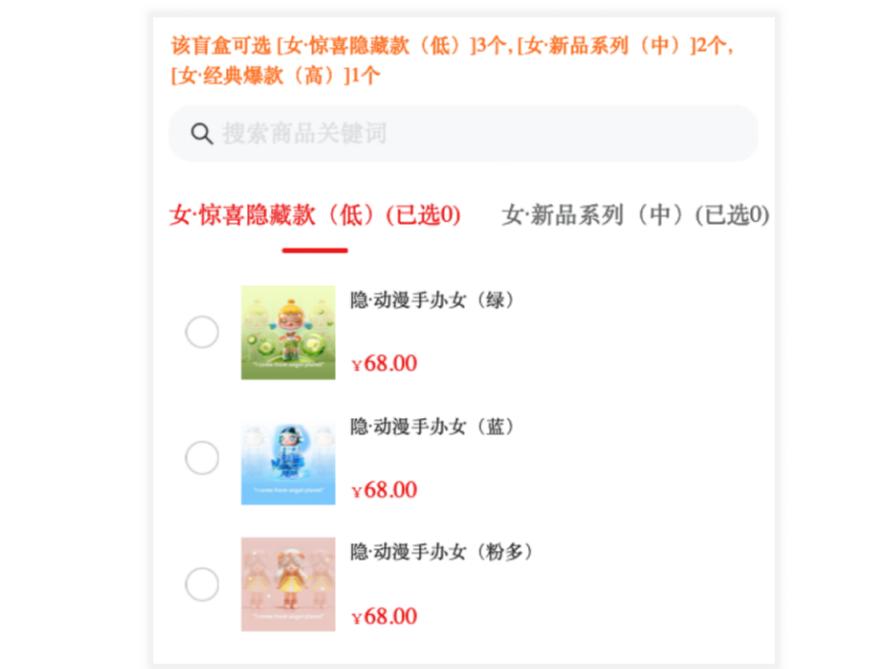Screen dimensions: 873x669
Task: Select the radio button beside 隐·动漫手办女（蓝）
Action: click(x=202, y=457)
